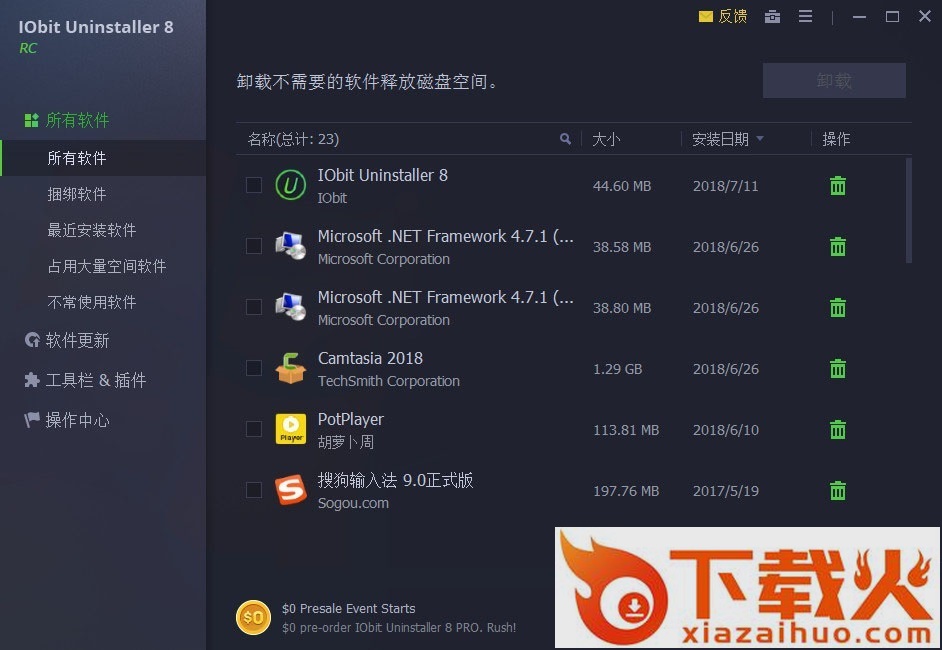This screenshot has width=942, height=650.
Task: Click the install date '2018/7/11'
Action: pyautogui.click(x=726, y=186)
